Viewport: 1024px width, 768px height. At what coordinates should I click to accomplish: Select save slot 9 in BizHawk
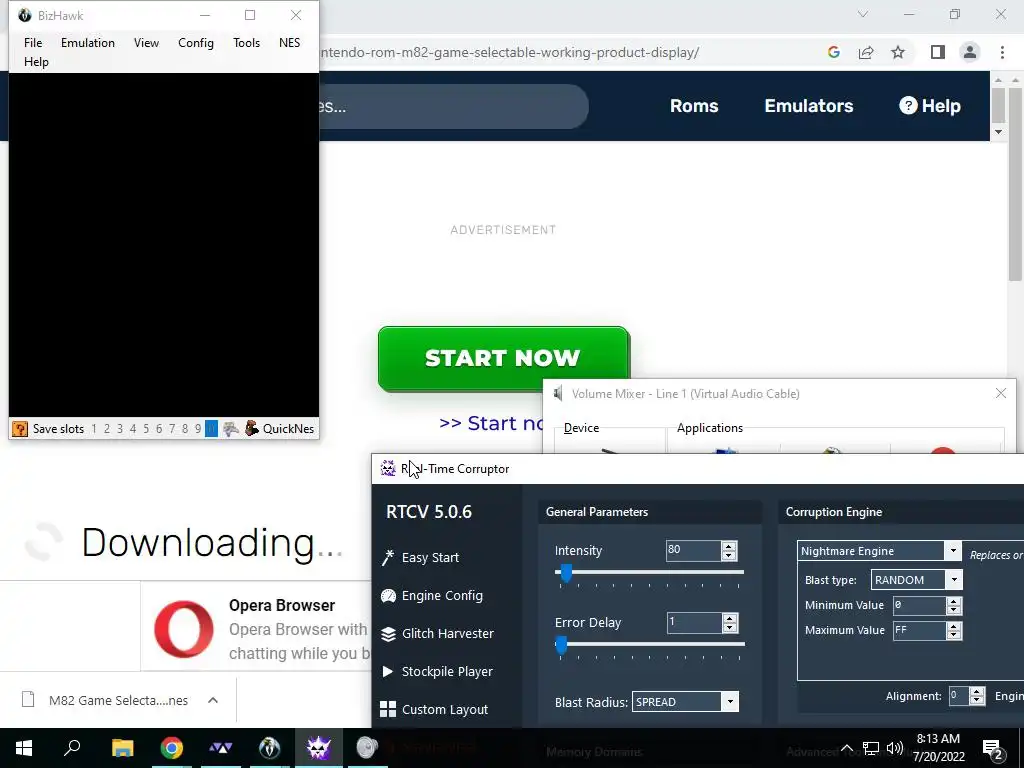coord(198,429)
